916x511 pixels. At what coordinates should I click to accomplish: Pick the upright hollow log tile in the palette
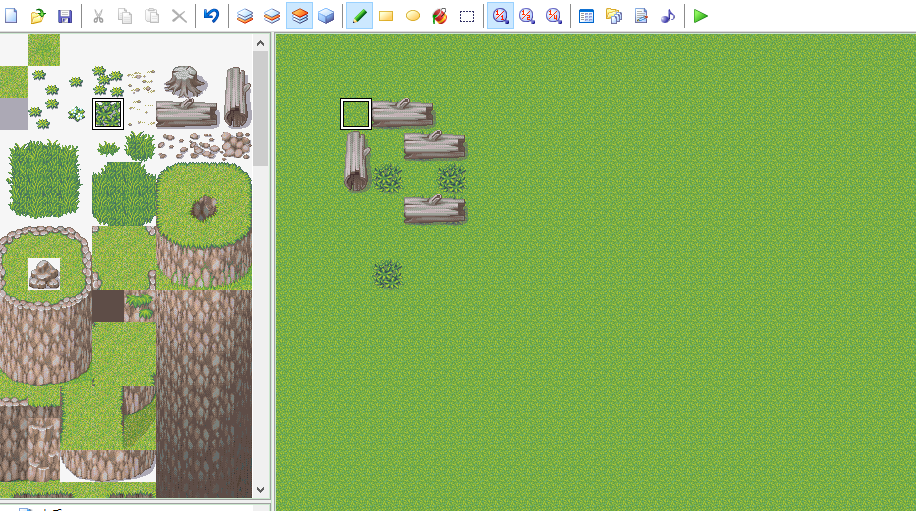pos(237,97)
